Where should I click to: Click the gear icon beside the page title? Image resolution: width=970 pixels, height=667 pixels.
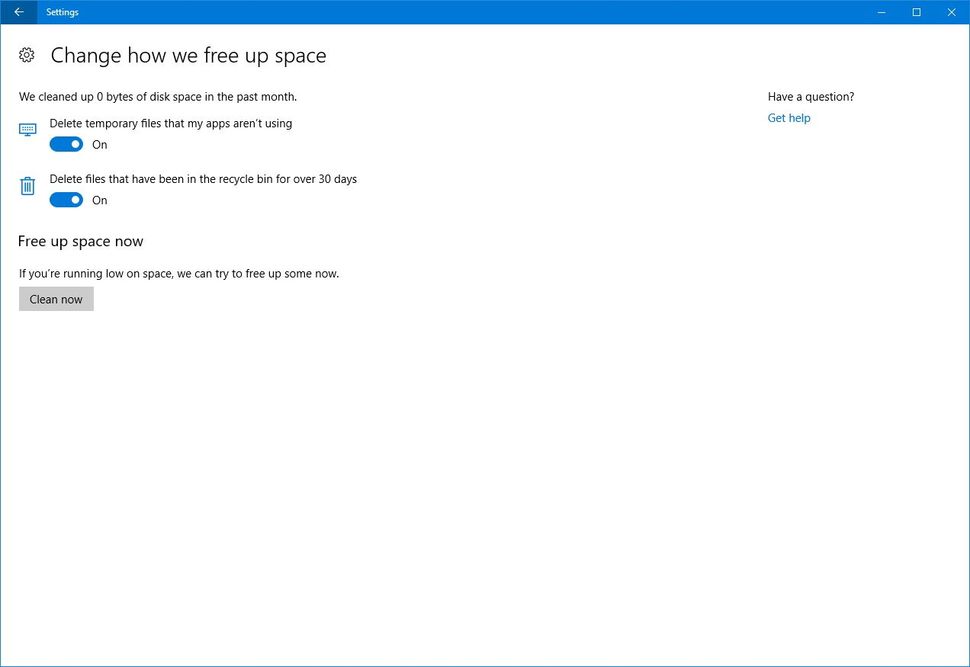(x=26, y=55)
